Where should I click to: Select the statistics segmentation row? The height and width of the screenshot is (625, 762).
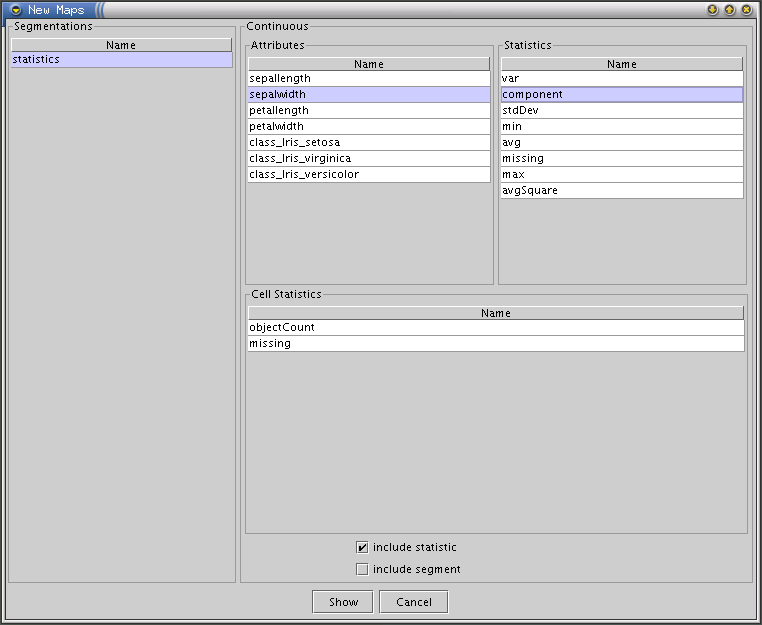(121, 59)
